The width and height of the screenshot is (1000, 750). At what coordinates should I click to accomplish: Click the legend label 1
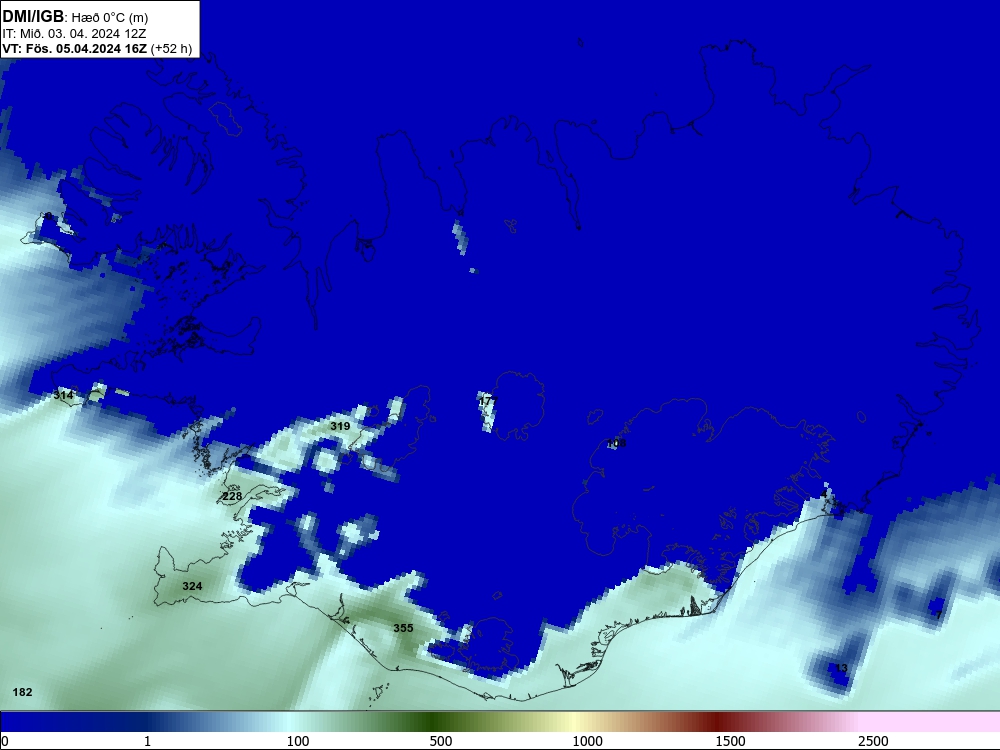point(147,741)
